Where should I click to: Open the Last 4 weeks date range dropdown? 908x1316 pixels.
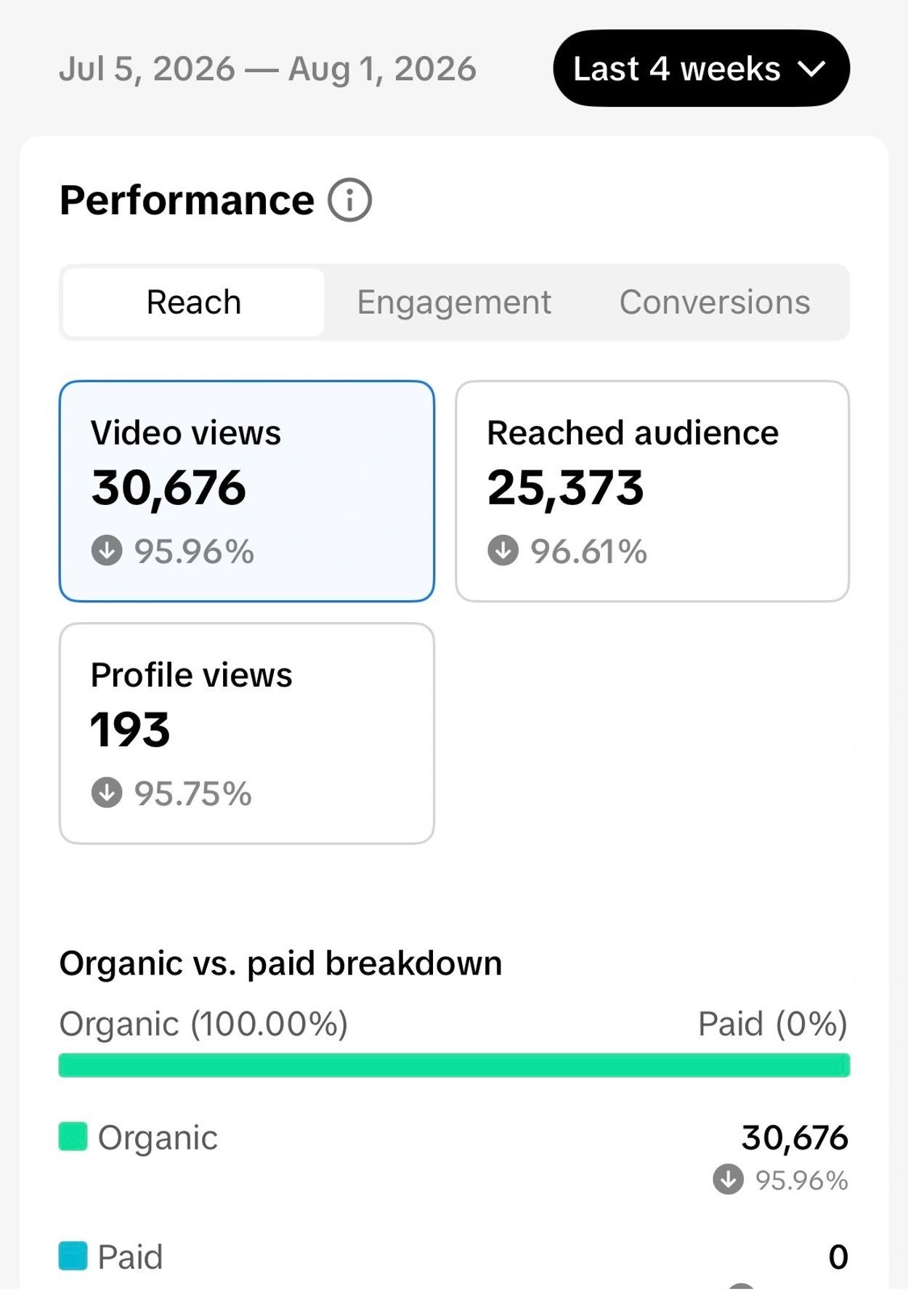coord(701,68)
